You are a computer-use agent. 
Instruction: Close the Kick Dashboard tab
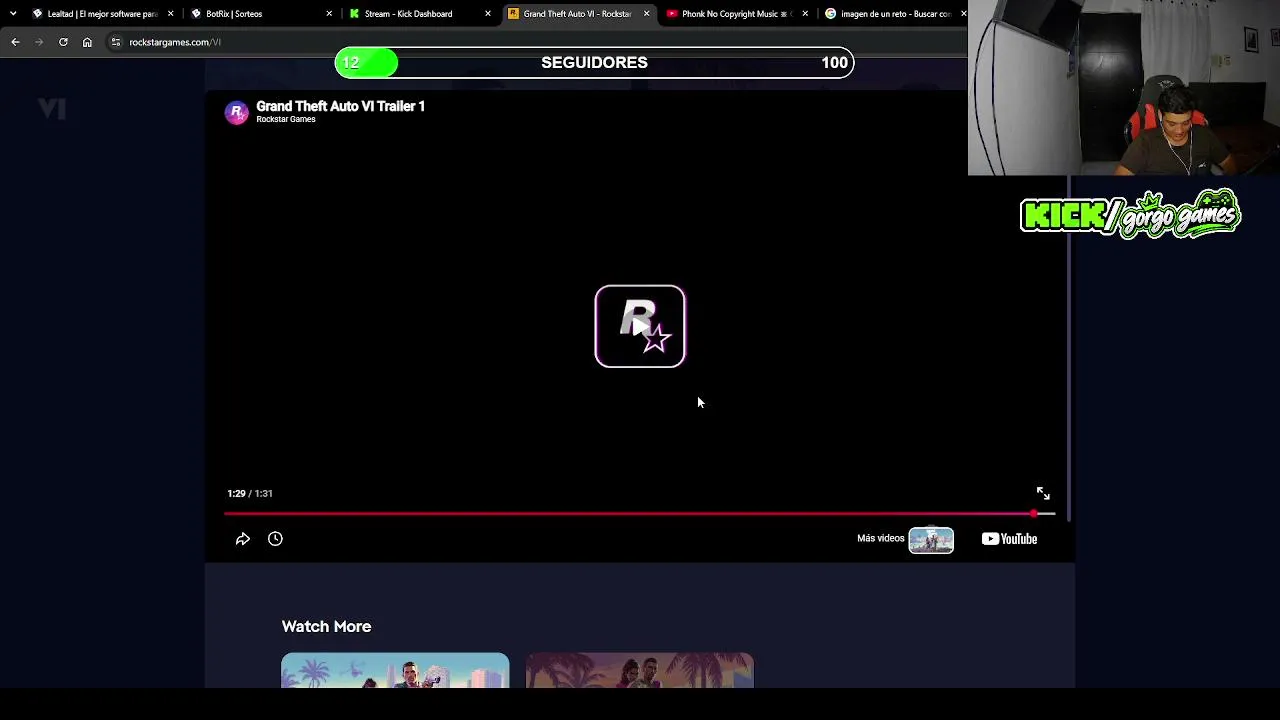[x=488, y=14]
